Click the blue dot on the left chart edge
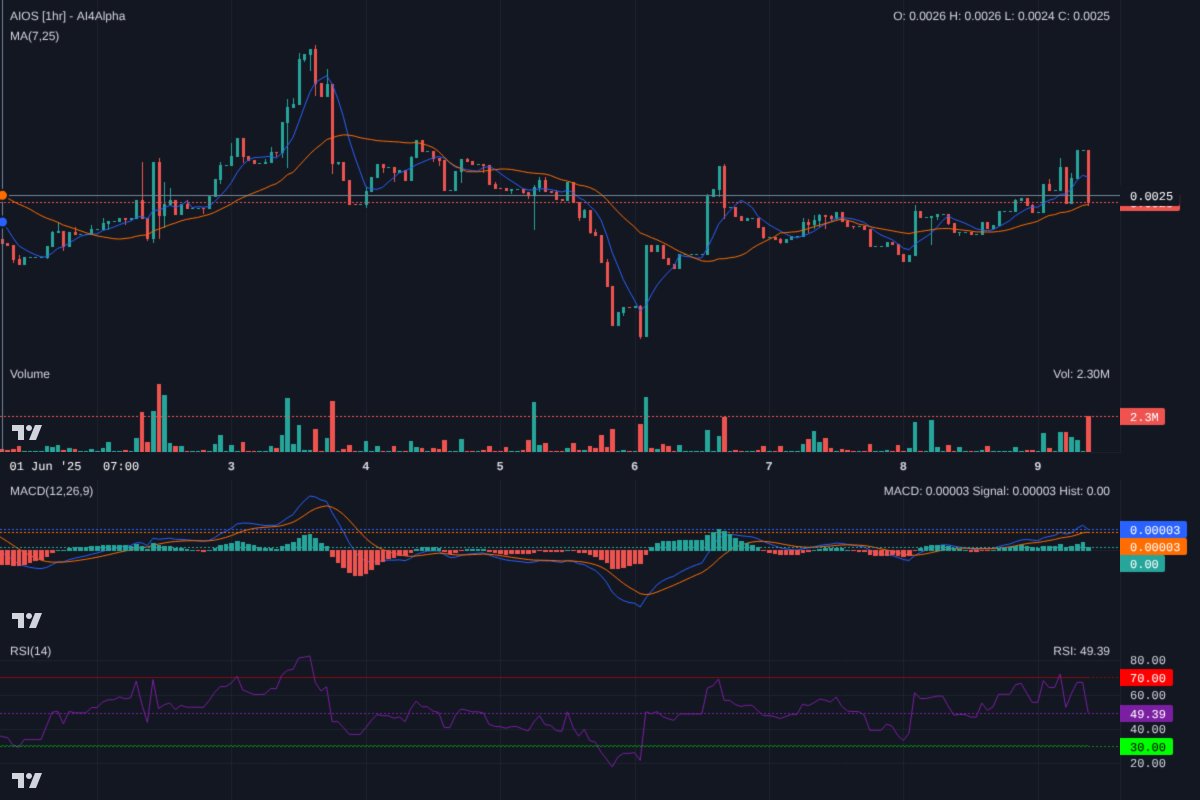Screen dimensions: 1200x800 pyautogui.click(x=3, y=222)
